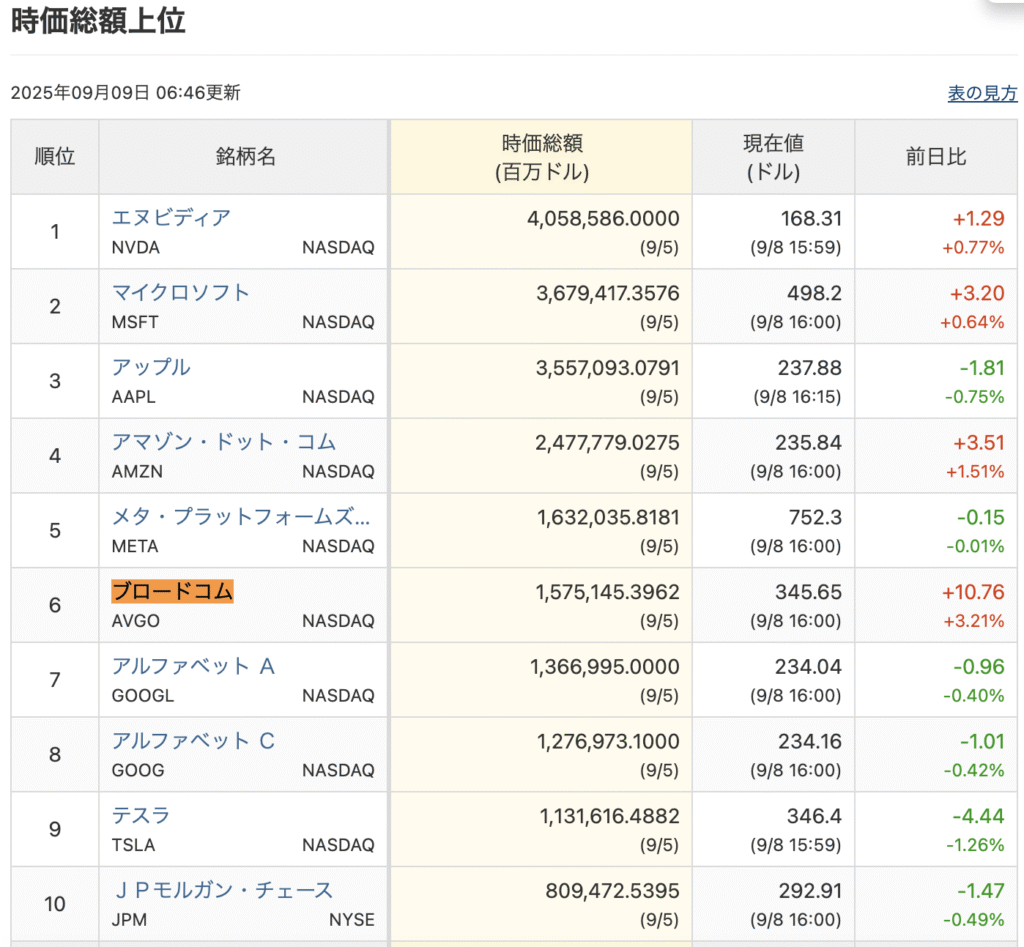Open the アルファベット A stock link
The width and height of the screenshot is (1024, 947).
(x=193, y=666)
